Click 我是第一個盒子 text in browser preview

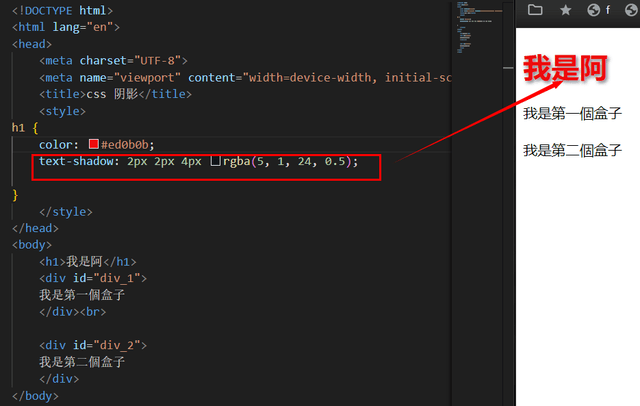tap(572, 114)
